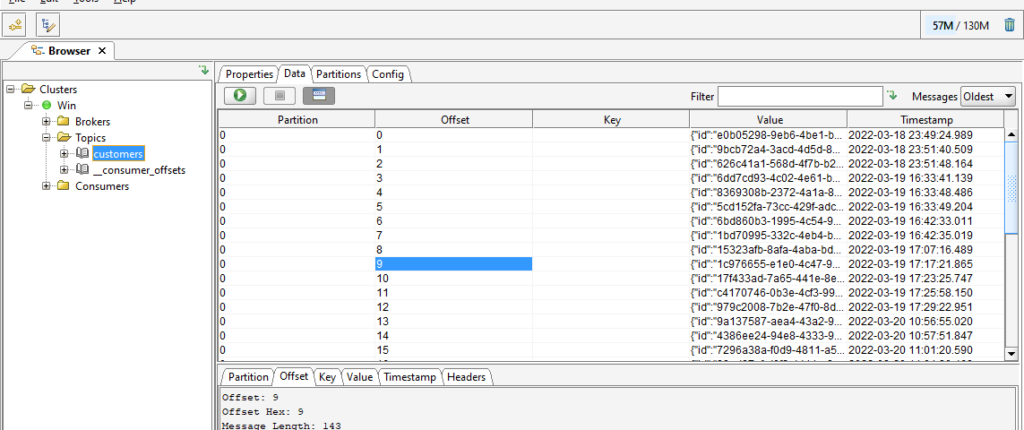This screenshot has width=1024, height=430.
Task: Open the lower Partition detail tab
Action: tap(248, 377)
